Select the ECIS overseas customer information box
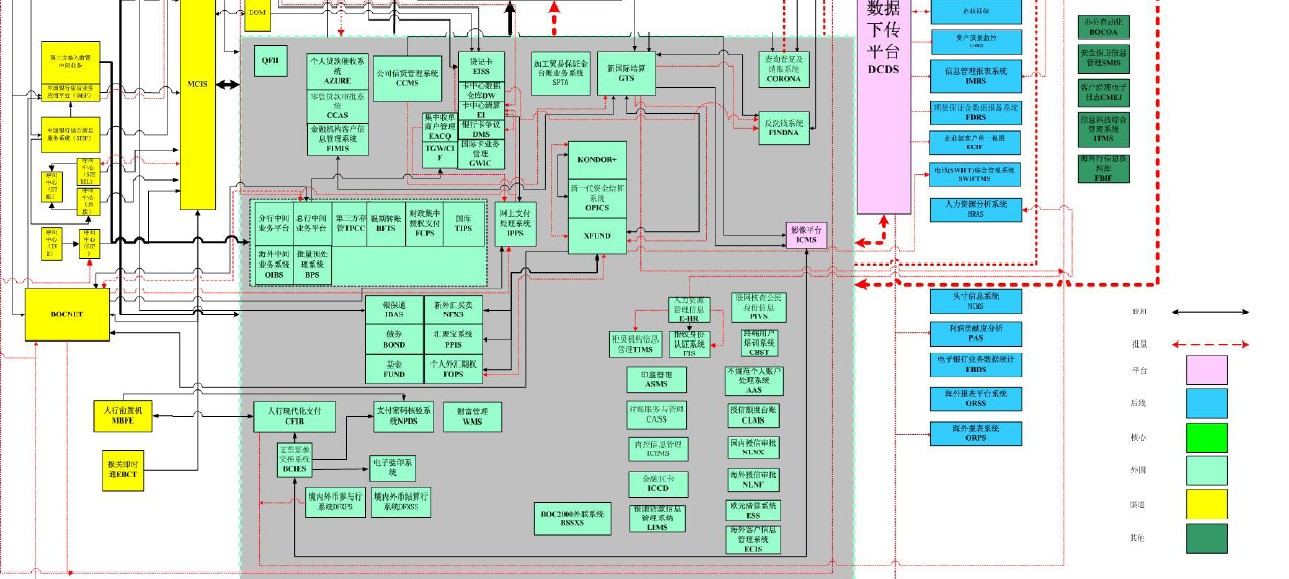This screenshot has width=1289, height=579. tap(753, 540)
